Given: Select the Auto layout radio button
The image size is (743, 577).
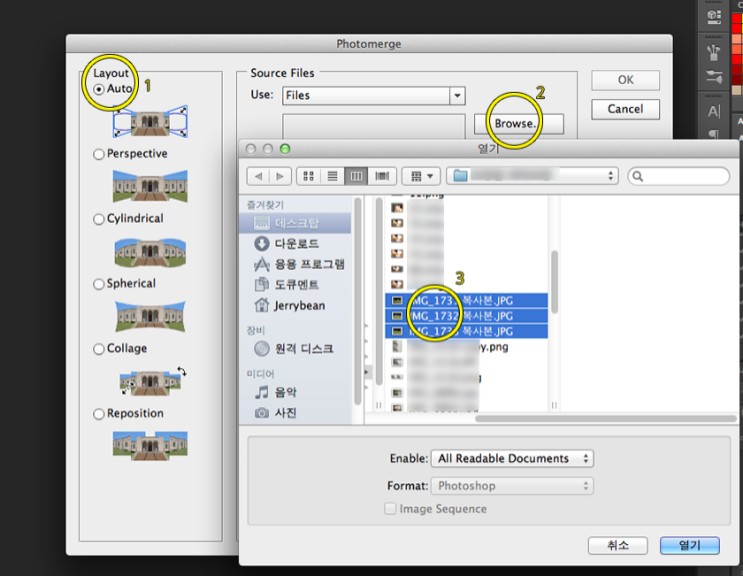Looking at the screenshot, I should coord(99,89).
